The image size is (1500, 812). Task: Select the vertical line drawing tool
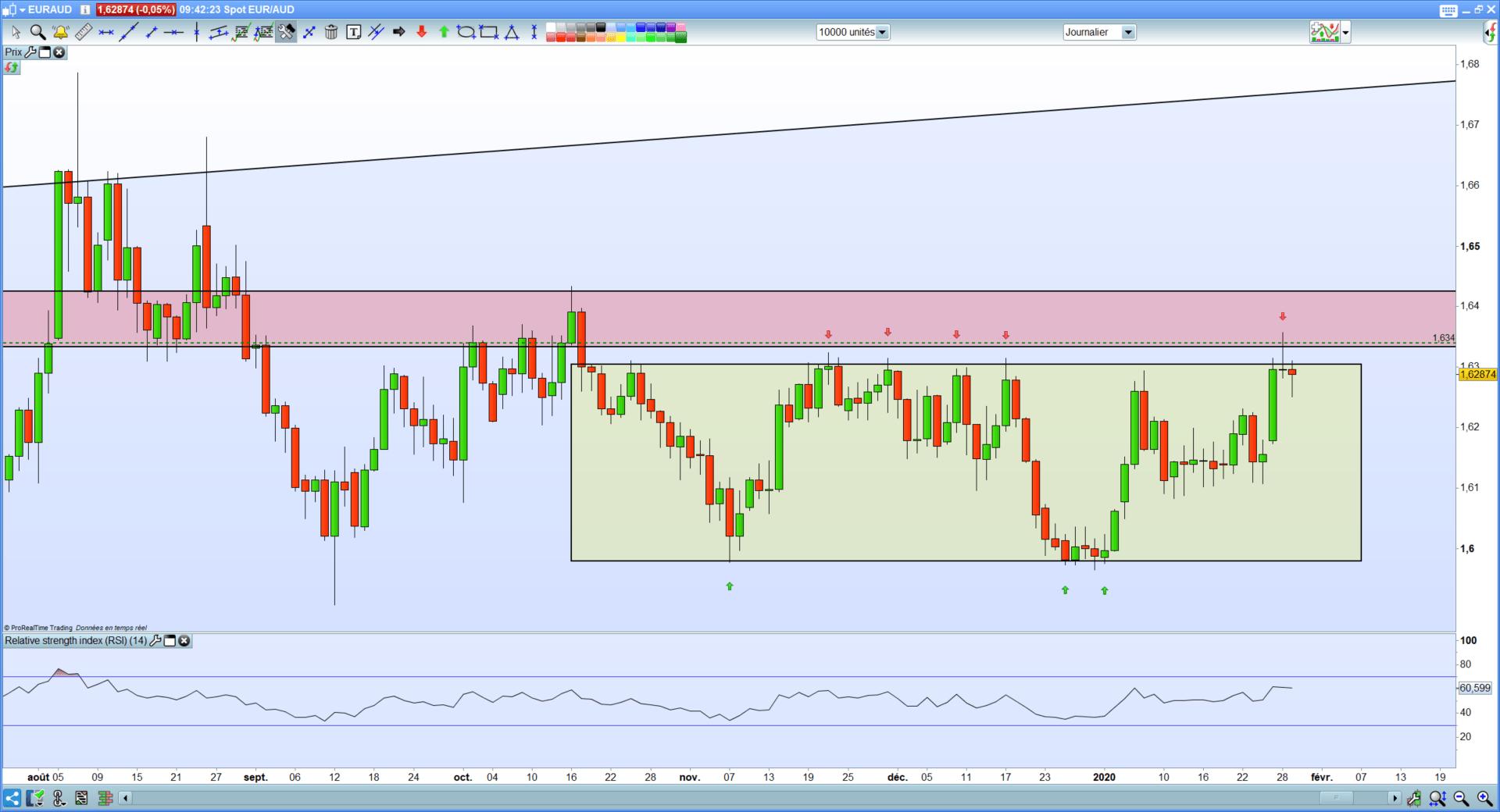[196, 32]
